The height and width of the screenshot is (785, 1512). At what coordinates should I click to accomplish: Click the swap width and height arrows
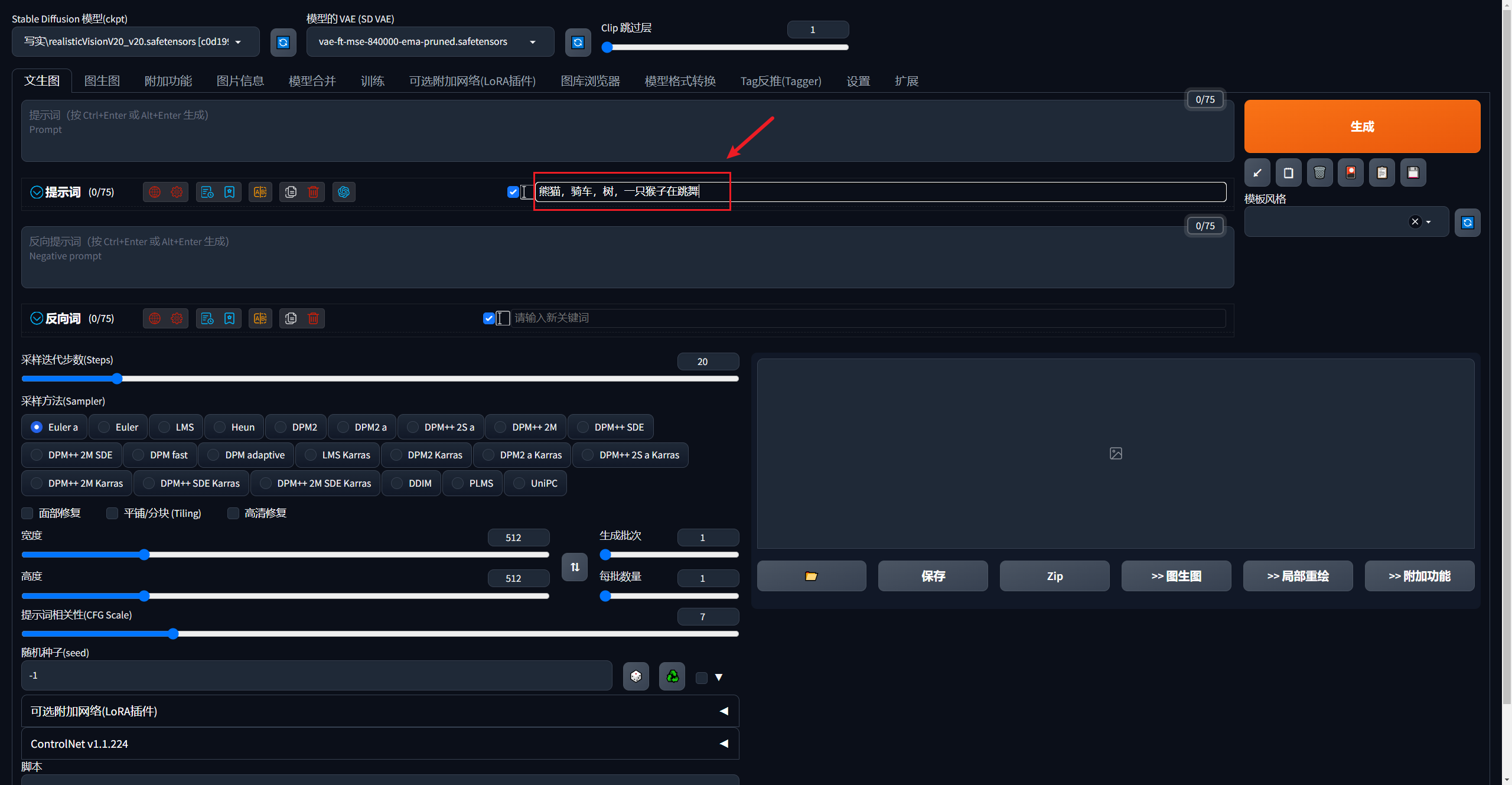tap(574, 567)
